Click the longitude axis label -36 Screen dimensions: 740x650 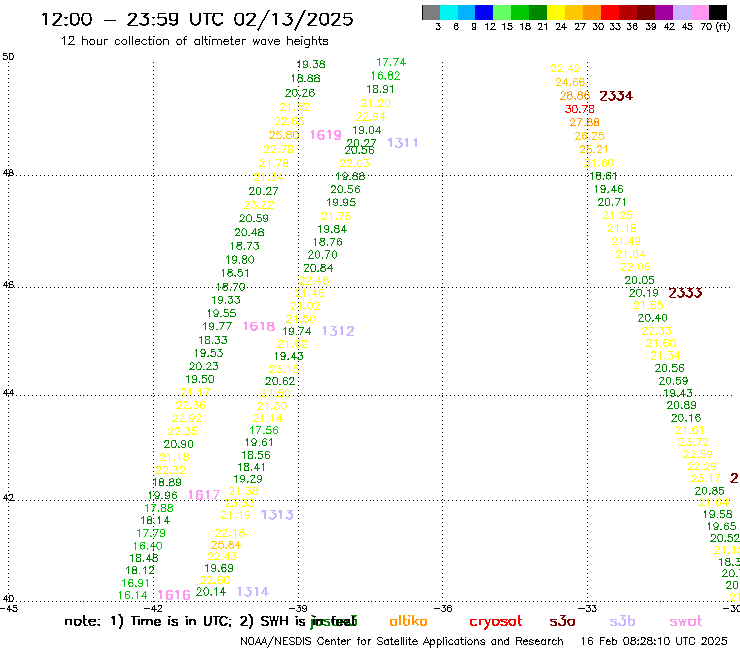pyautogui.click(x=443, y=608)
